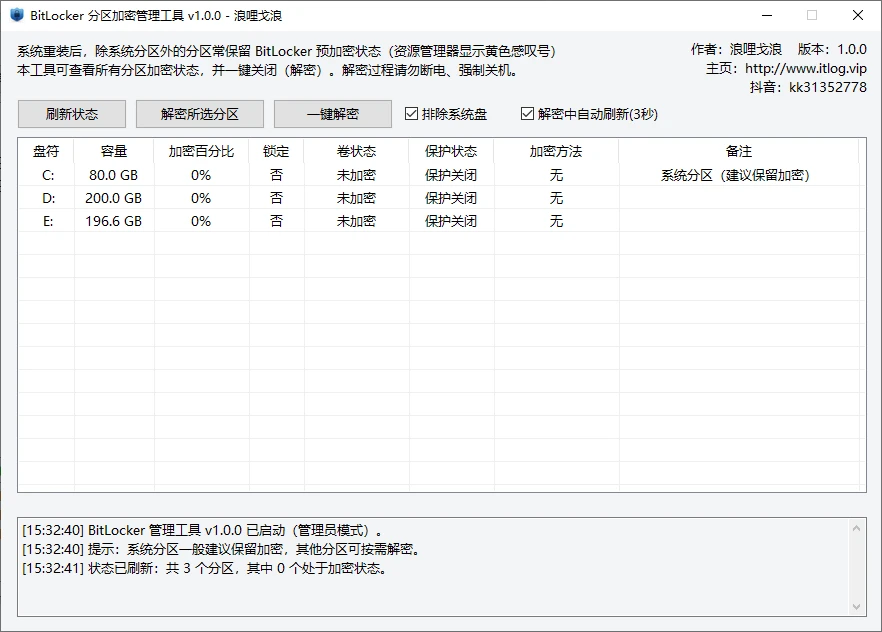
Task: Click 未加密 in the C: row
Action: pos(356,175)
